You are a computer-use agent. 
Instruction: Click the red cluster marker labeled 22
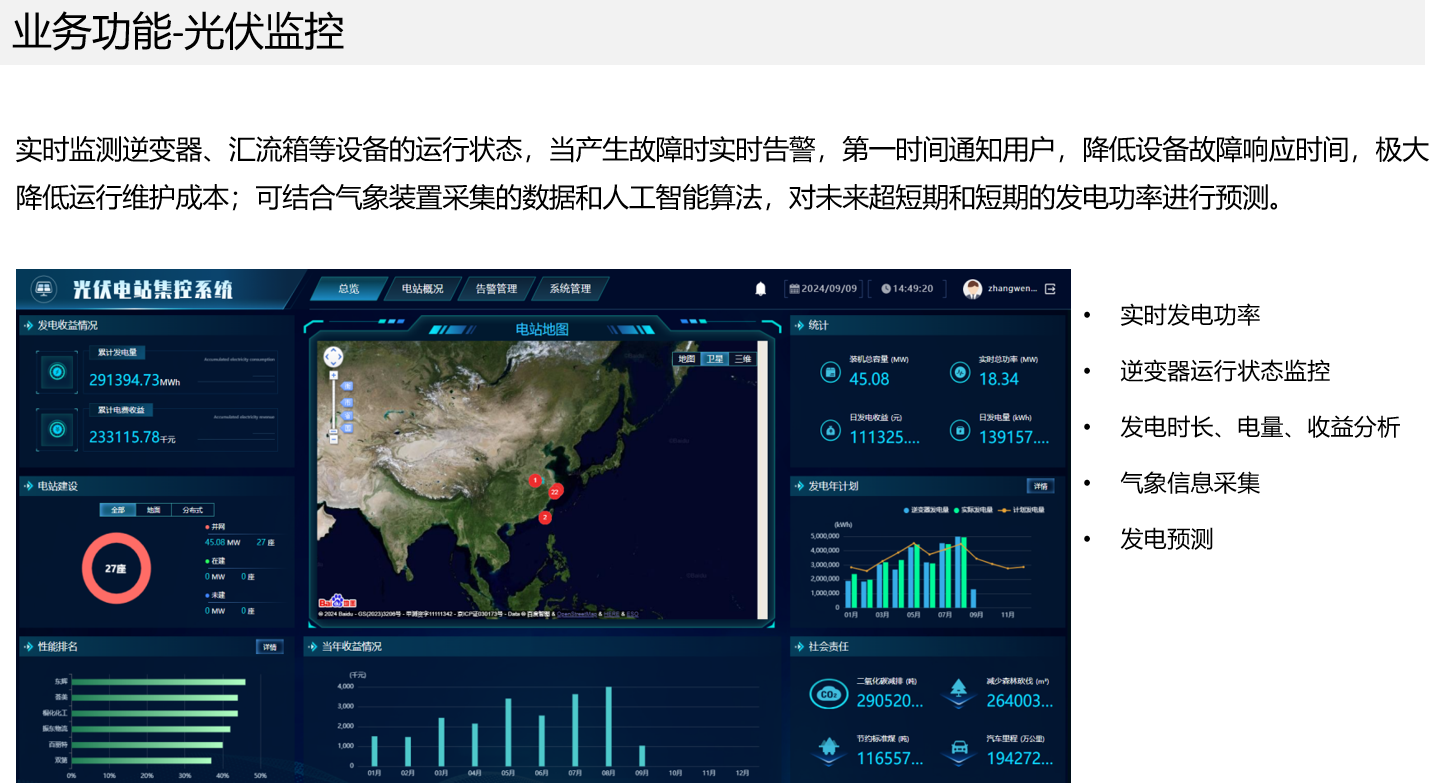555,491
